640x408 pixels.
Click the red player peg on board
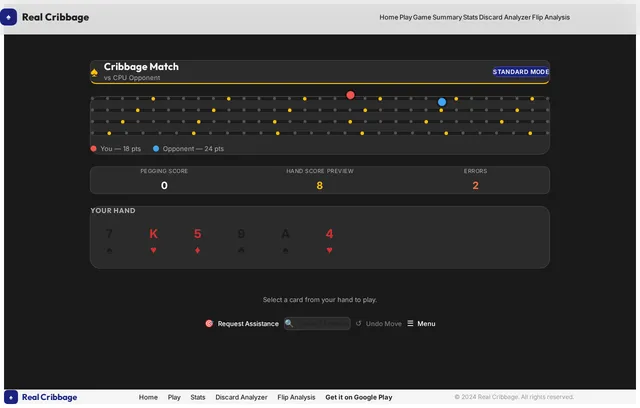pyautogui.click(x=350, y=95)
